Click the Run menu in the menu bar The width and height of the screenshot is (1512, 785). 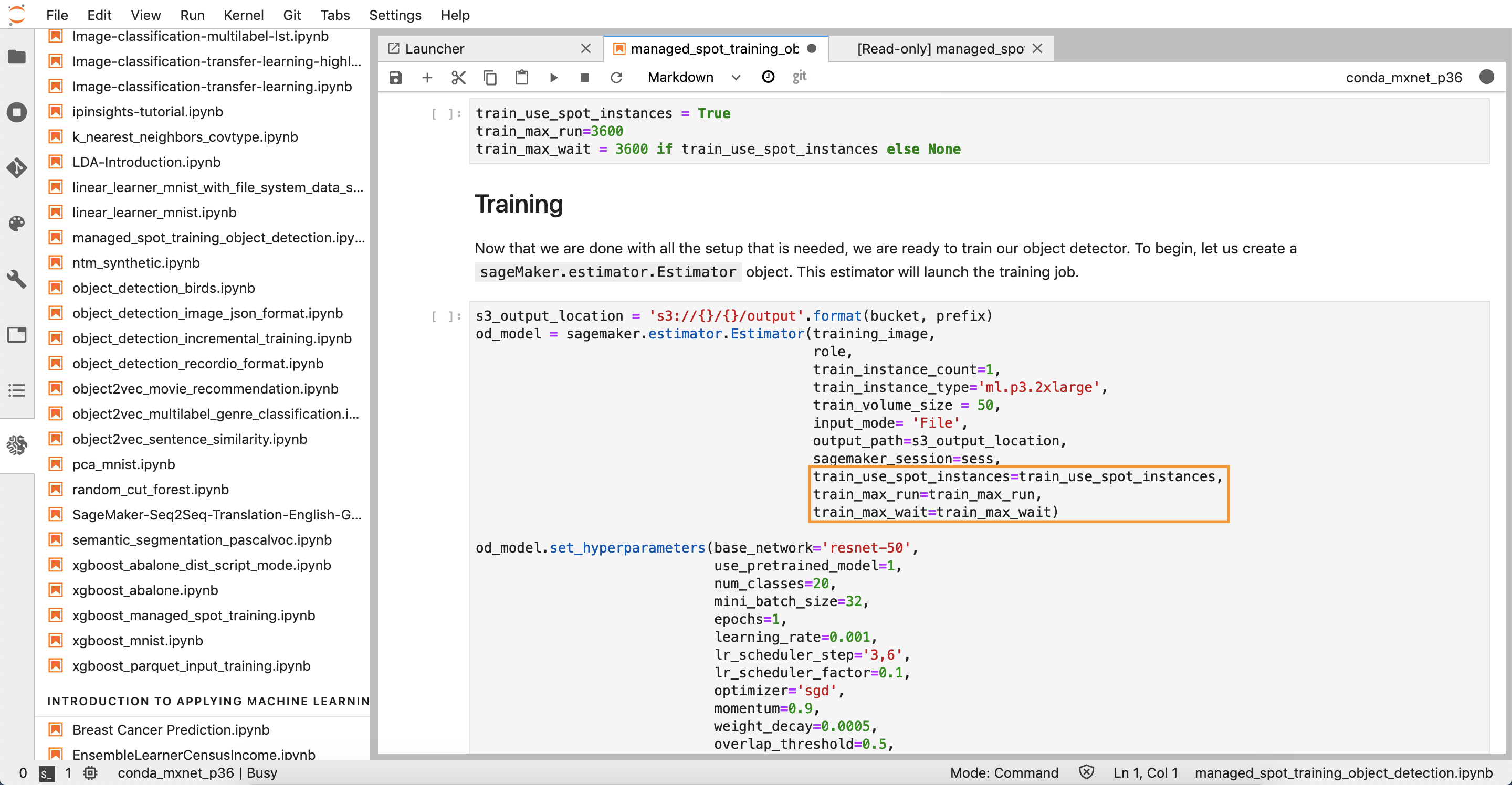pos(193,14)
